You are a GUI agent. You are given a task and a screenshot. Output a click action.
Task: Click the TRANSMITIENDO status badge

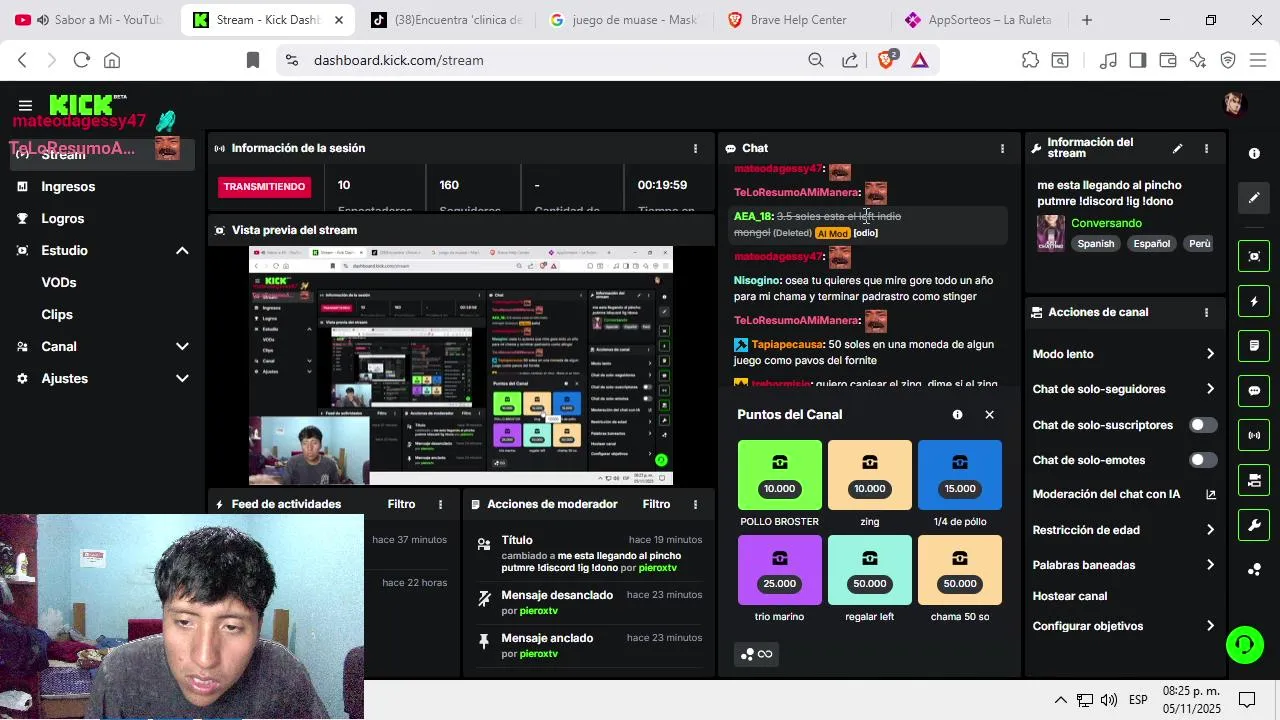tap(264, 186)
